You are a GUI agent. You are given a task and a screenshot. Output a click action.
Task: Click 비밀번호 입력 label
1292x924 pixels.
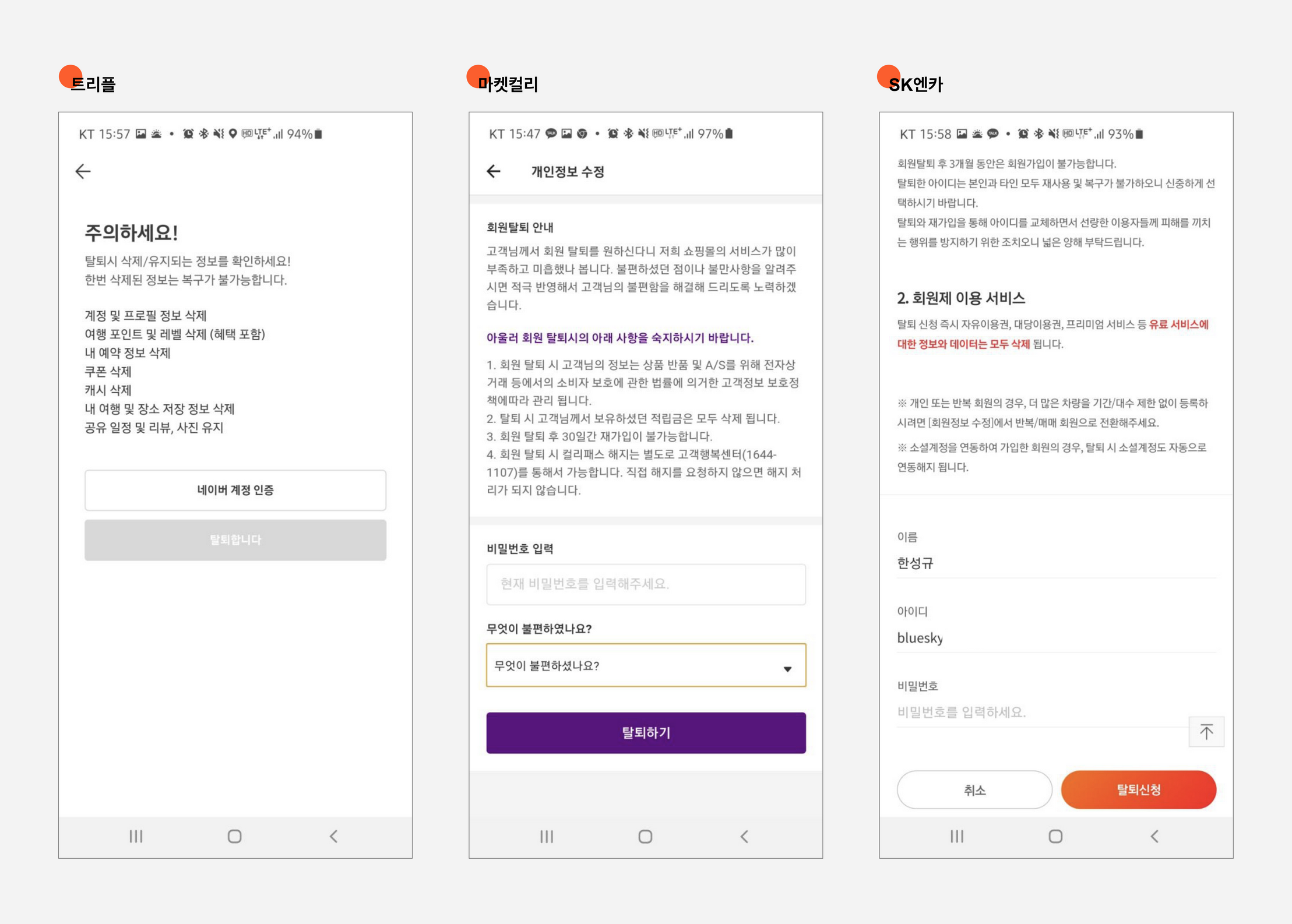click(x=520, y=549)
